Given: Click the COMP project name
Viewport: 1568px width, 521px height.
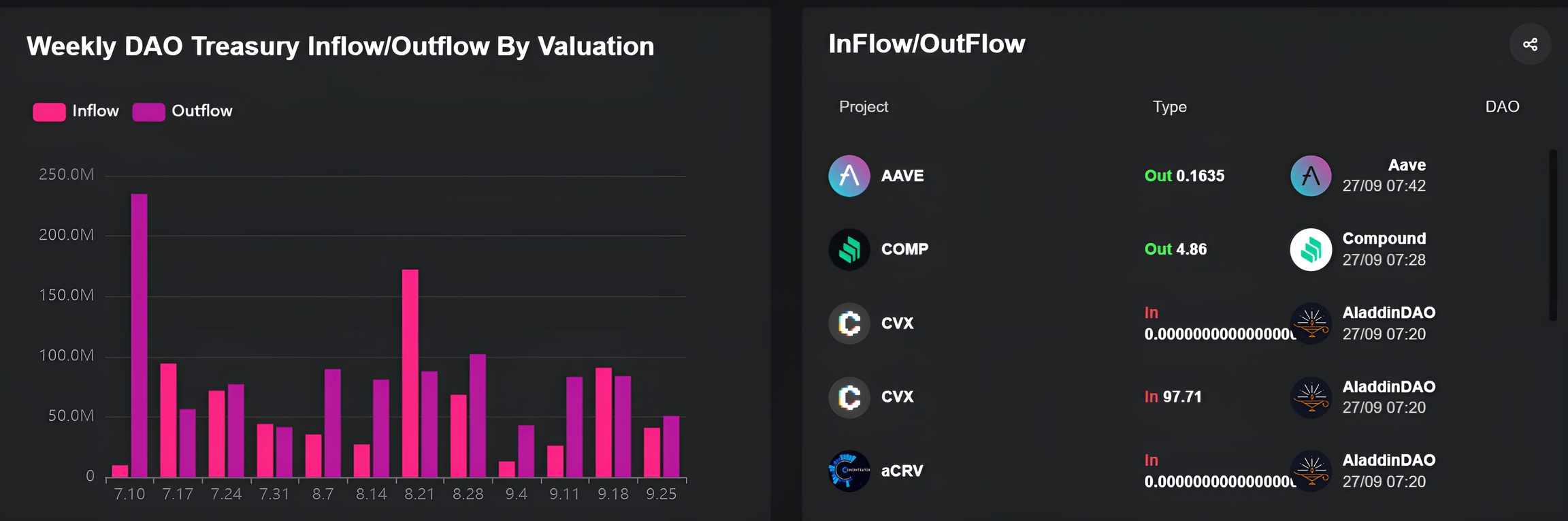Looking at the screenshot, I should pyautogui.click(x=904, y=249).
